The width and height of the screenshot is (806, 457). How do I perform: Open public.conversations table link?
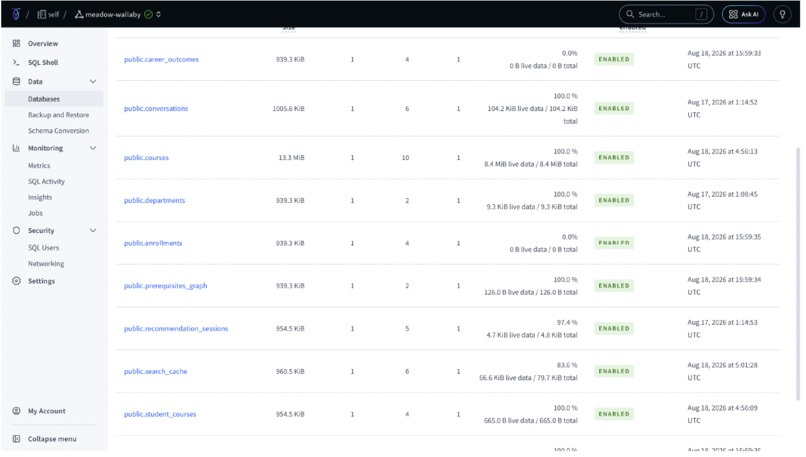(156, 108)
